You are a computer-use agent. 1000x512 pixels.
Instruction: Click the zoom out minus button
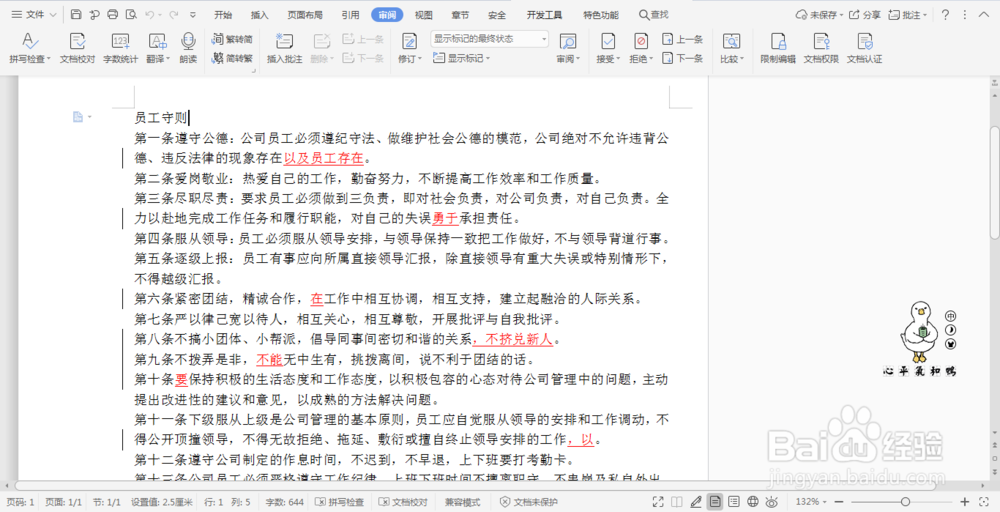tap(839, 502)
